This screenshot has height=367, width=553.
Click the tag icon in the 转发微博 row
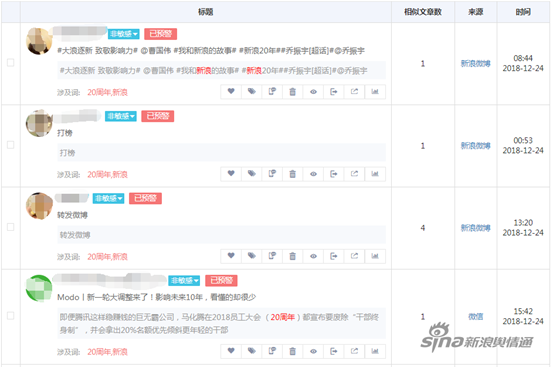pyautogui.click(x=251, y=256)
